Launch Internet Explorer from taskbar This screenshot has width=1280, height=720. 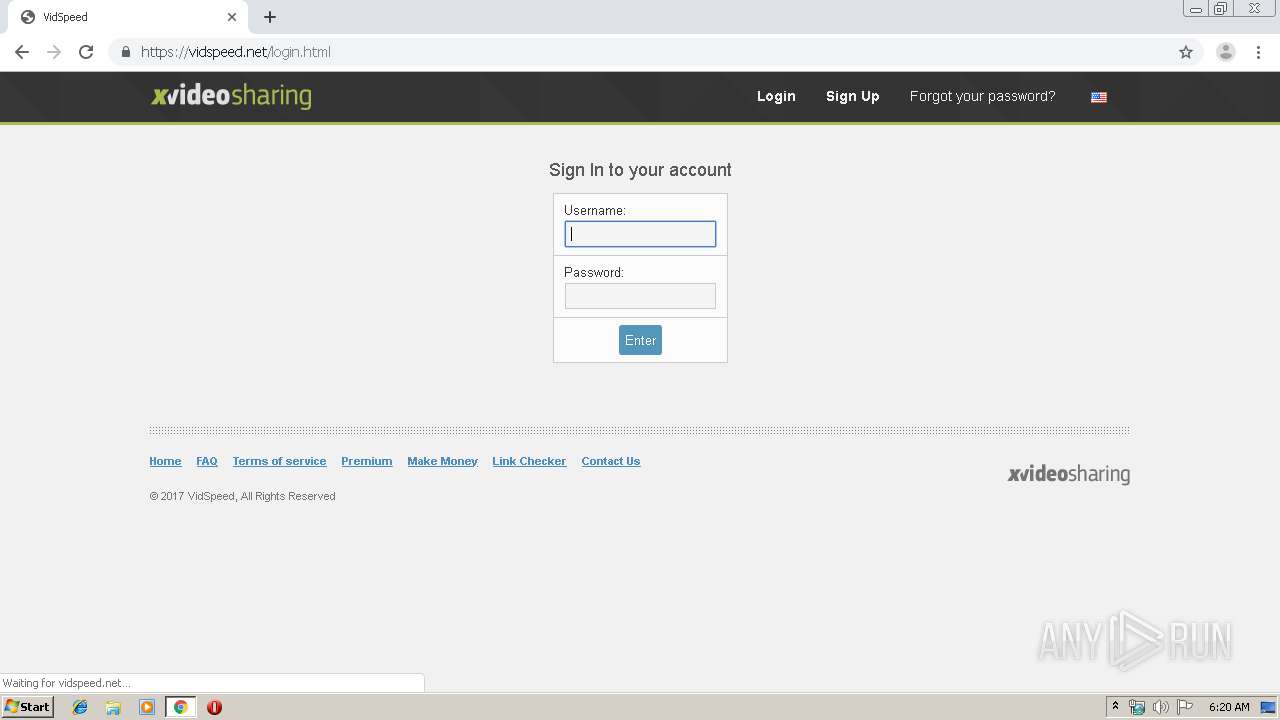[80, 707]
